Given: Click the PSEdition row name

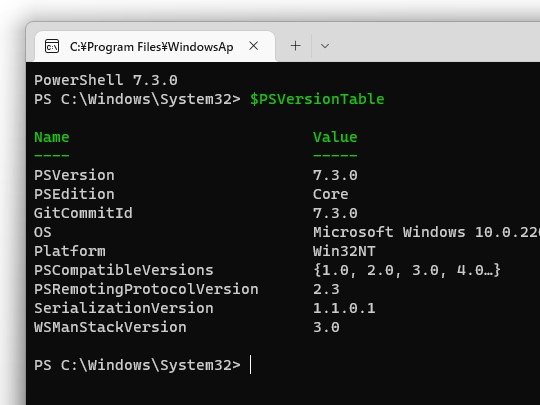Looking at the screenshot, I should [x=74, y=194].
